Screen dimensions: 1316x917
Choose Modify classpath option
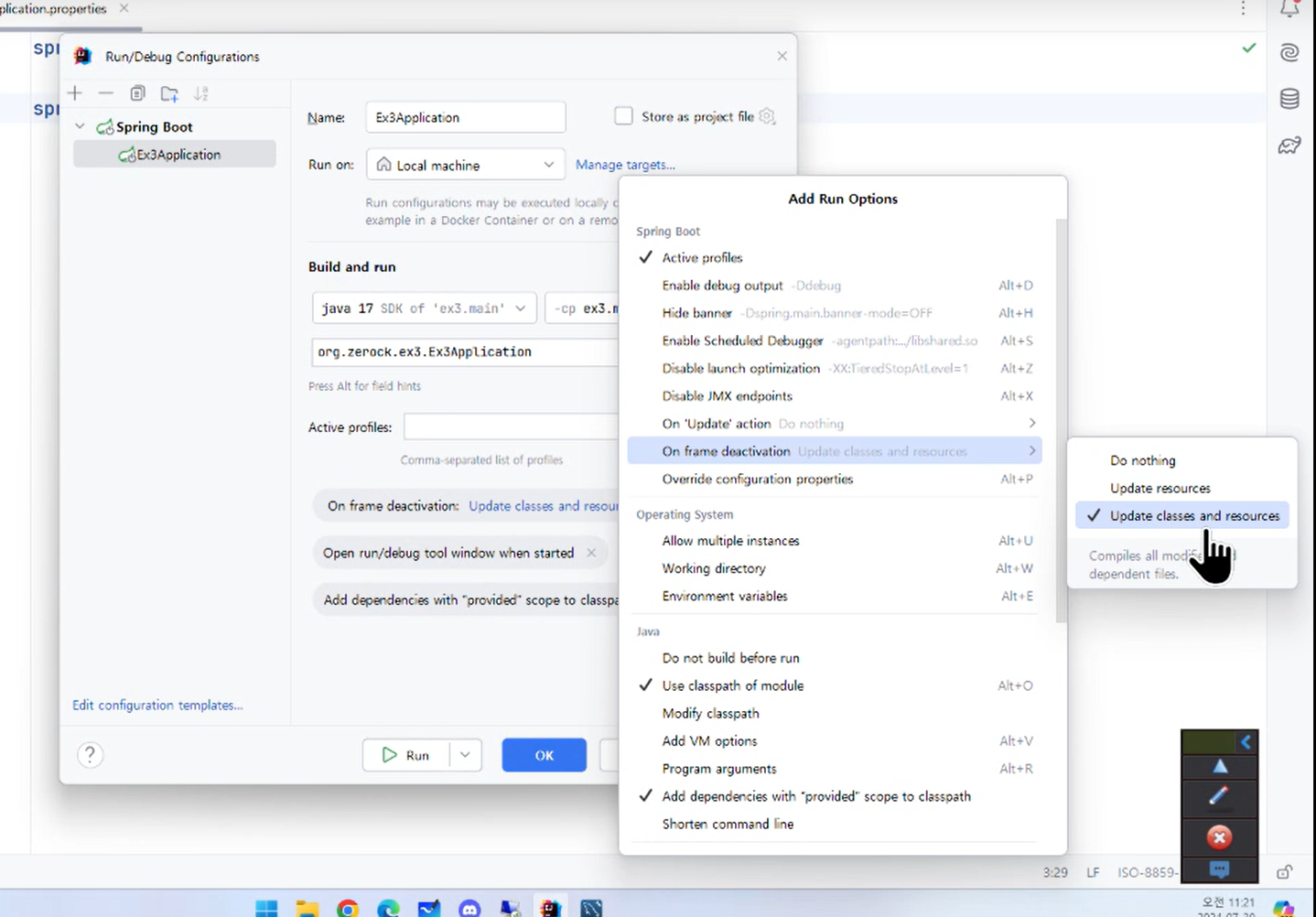pyautogui.click(x=835, y=713)
